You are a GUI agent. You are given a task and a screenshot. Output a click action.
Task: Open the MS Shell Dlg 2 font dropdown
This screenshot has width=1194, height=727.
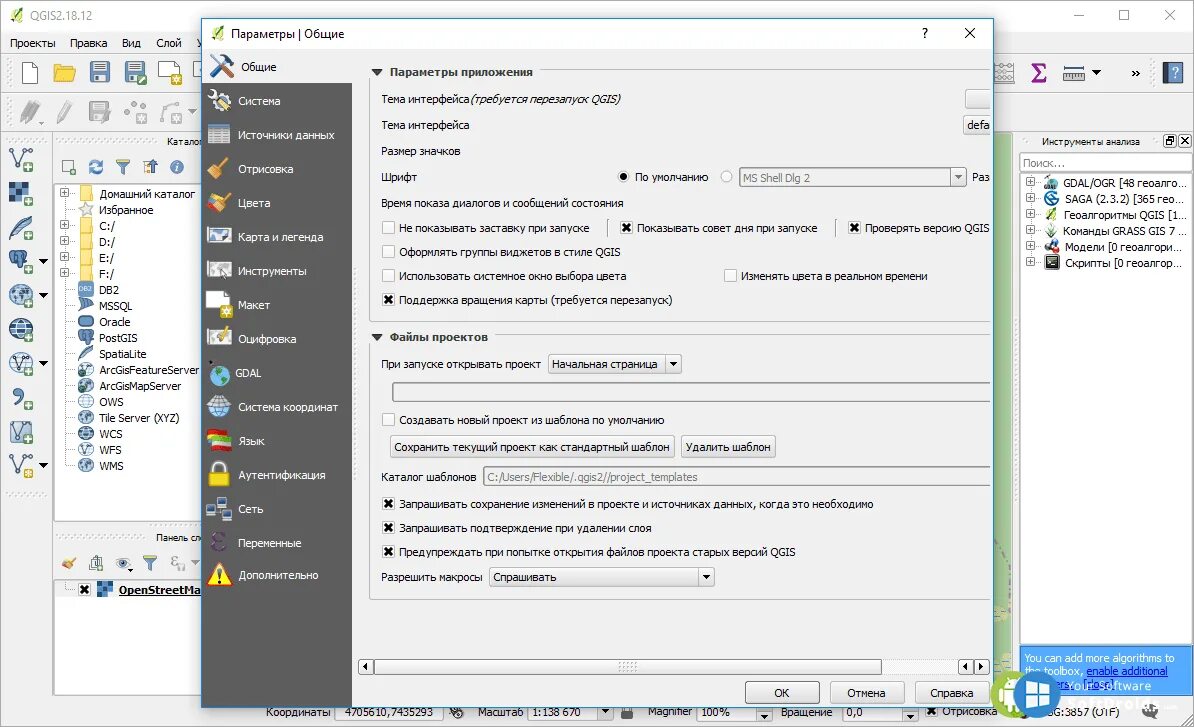pos(852,177)
